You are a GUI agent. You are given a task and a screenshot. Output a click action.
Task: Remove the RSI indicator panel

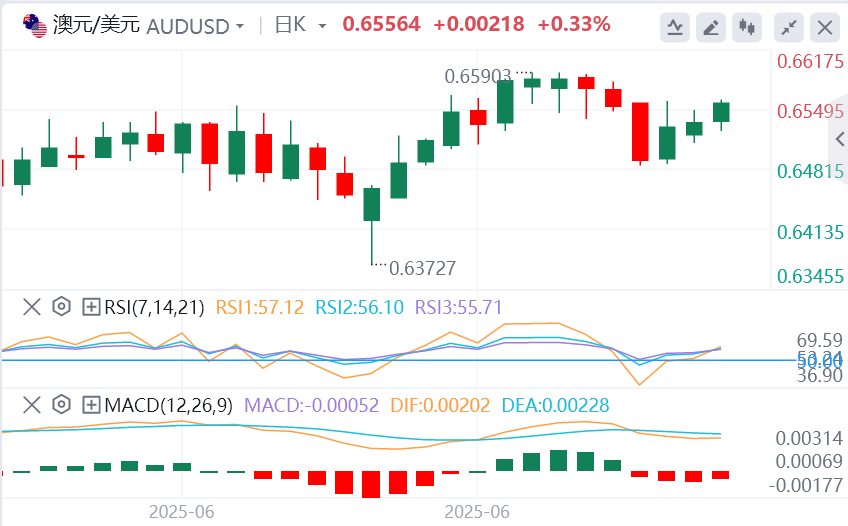coord(32,307)
